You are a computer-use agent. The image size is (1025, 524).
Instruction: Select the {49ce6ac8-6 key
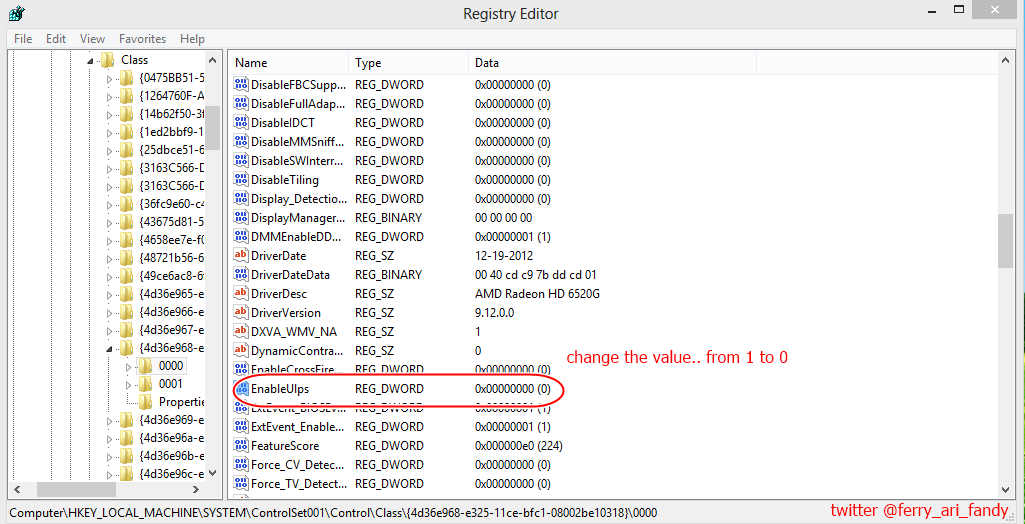[171, 276]
